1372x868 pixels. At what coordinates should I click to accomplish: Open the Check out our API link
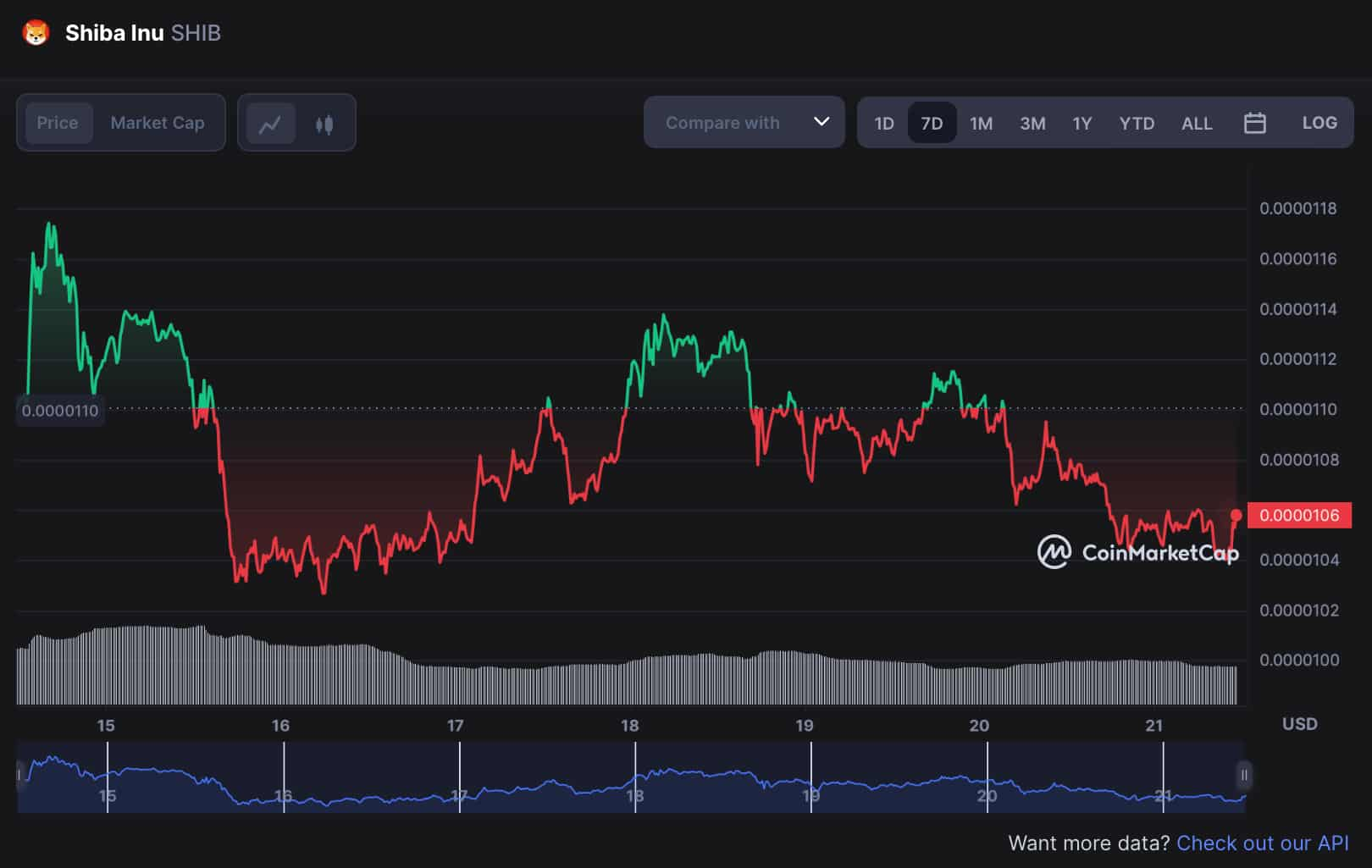pyautogui.click(x=1263, y=843)
